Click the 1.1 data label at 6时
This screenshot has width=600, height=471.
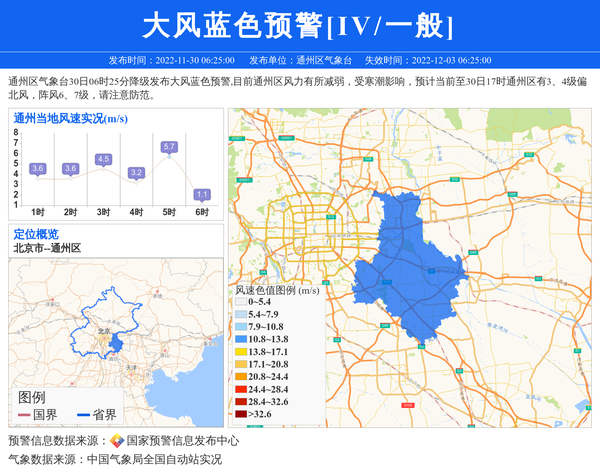(x=202, y=194)
